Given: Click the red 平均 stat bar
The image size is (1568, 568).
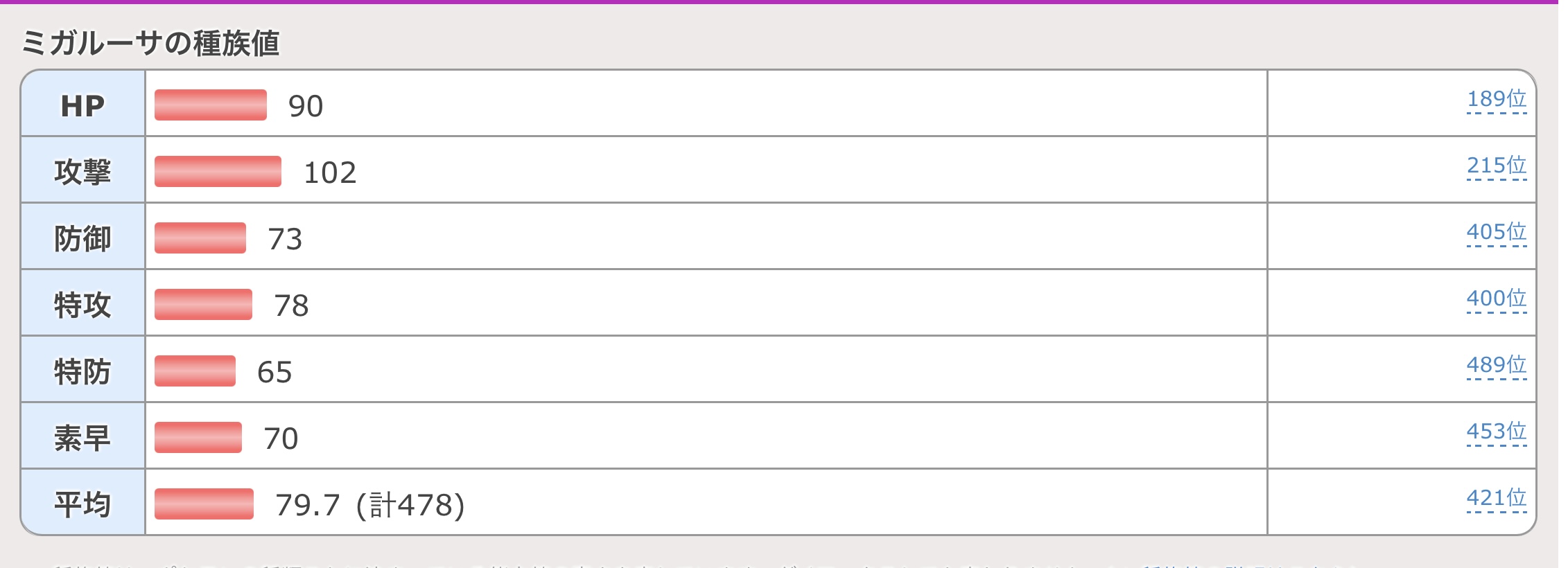Looking at the screenshot, I should (x=204, y=504).
